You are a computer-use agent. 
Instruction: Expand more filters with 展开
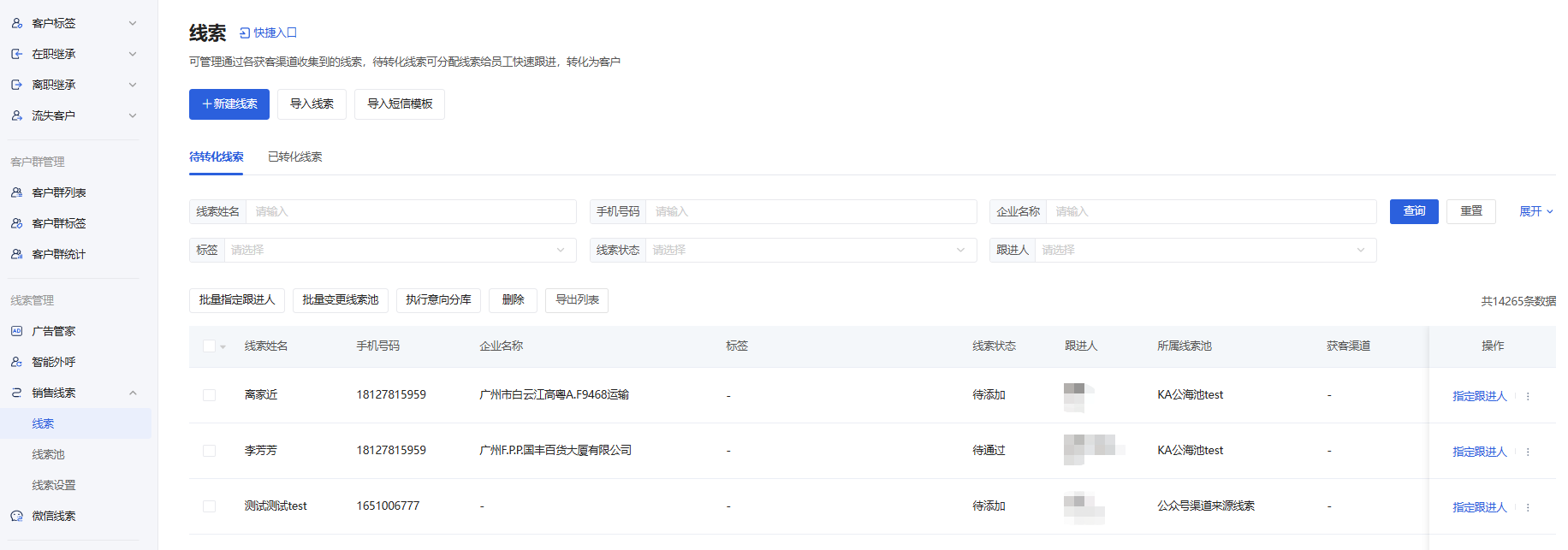1535,211
